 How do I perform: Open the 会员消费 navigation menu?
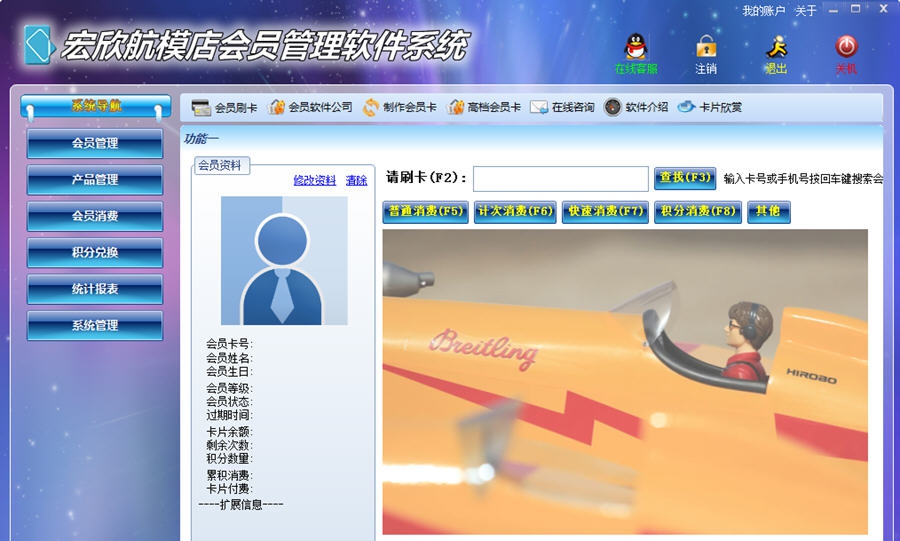(95, 216)
